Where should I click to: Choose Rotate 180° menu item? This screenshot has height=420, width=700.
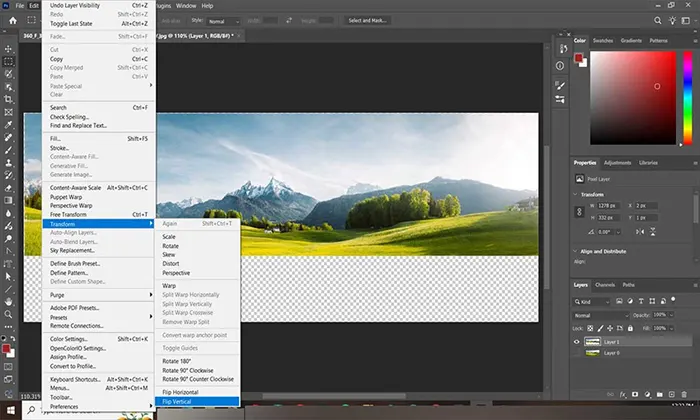click(197, 361)
